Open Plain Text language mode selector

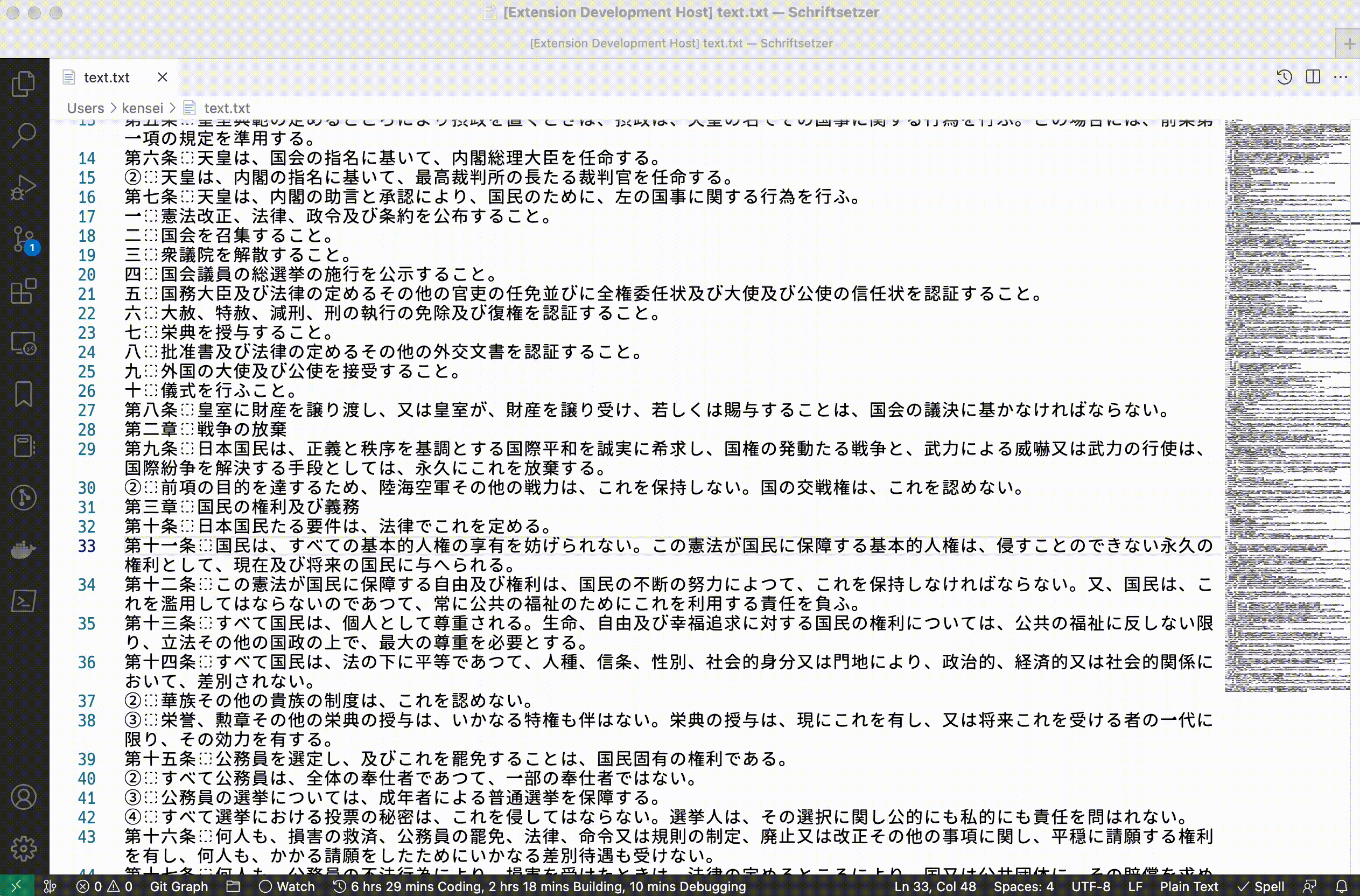(x=1189, y=886)
